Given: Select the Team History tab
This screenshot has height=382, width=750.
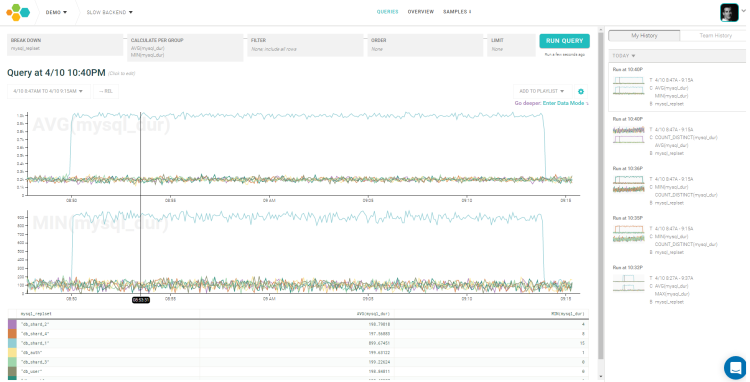Looking at the screenshot, I should tap(715, 36).
